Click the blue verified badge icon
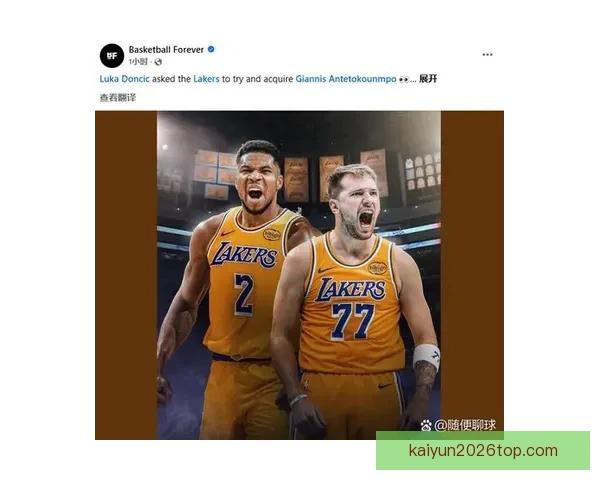600x480 pixels. [211, 49]
